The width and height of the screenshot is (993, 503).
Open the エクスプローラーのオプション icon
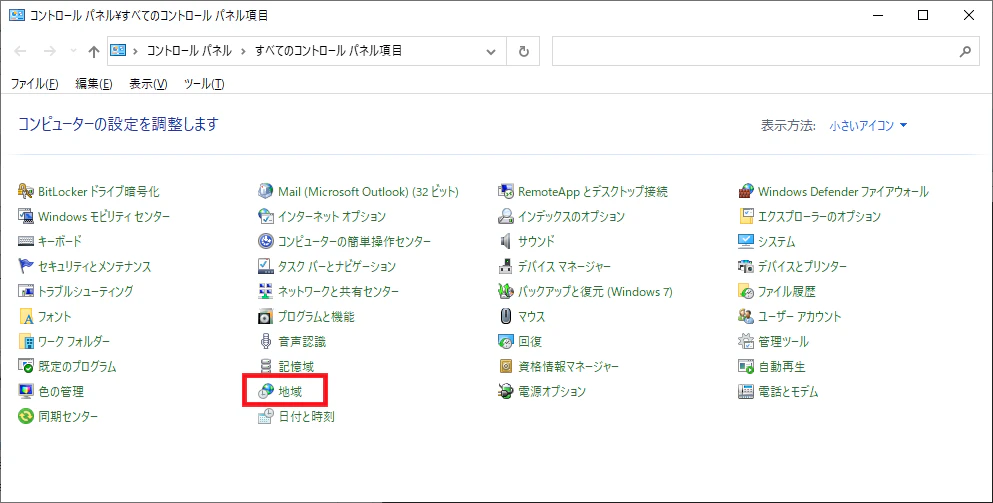point(746,217)
